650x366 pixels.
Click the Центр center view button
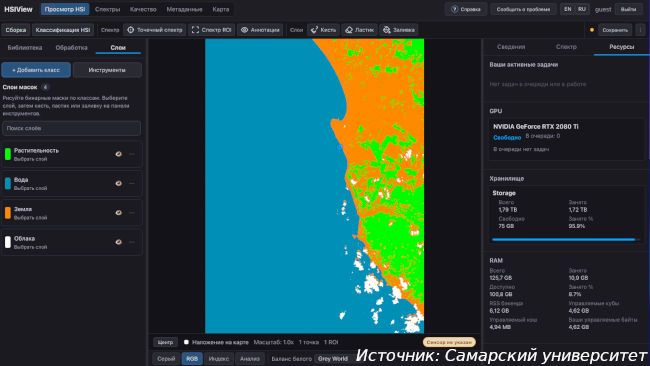tap(165, 342)
